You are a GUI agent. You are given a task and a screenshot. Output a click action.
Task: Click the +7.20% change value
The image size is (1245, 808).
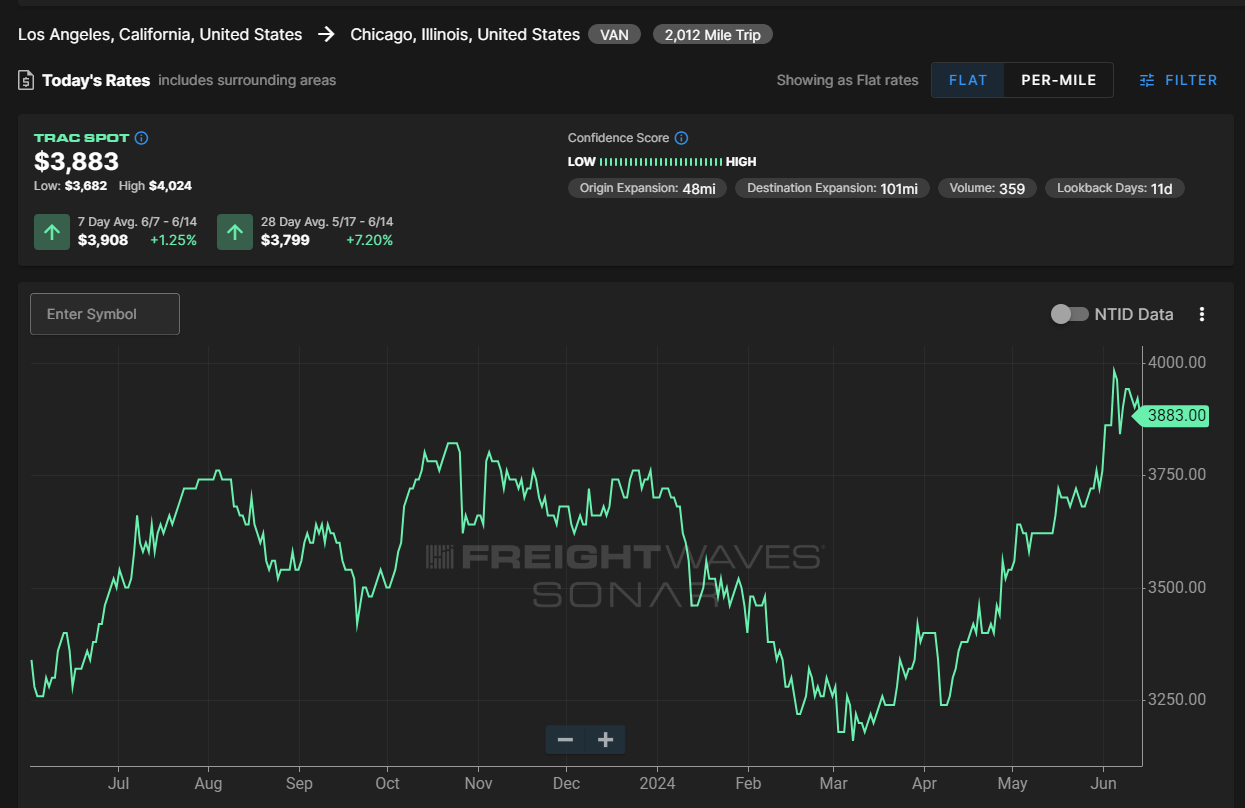point(369,240)
